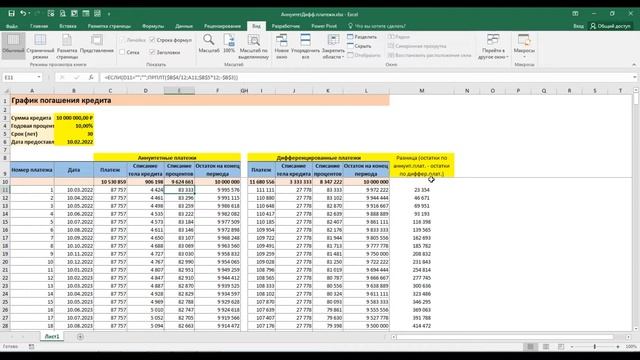Open Switch Windows (Перейти в другое окно) dropdown
This screenshot has height=360, width=640.
pos(493,46)
